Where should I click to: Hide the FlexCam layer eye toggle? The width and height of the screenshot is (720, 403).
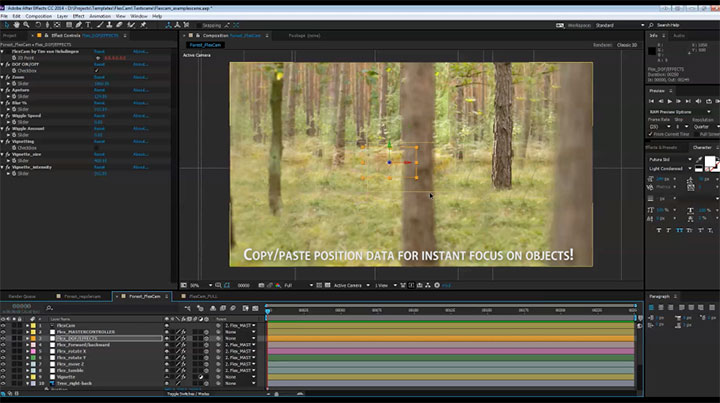(3, 325)
